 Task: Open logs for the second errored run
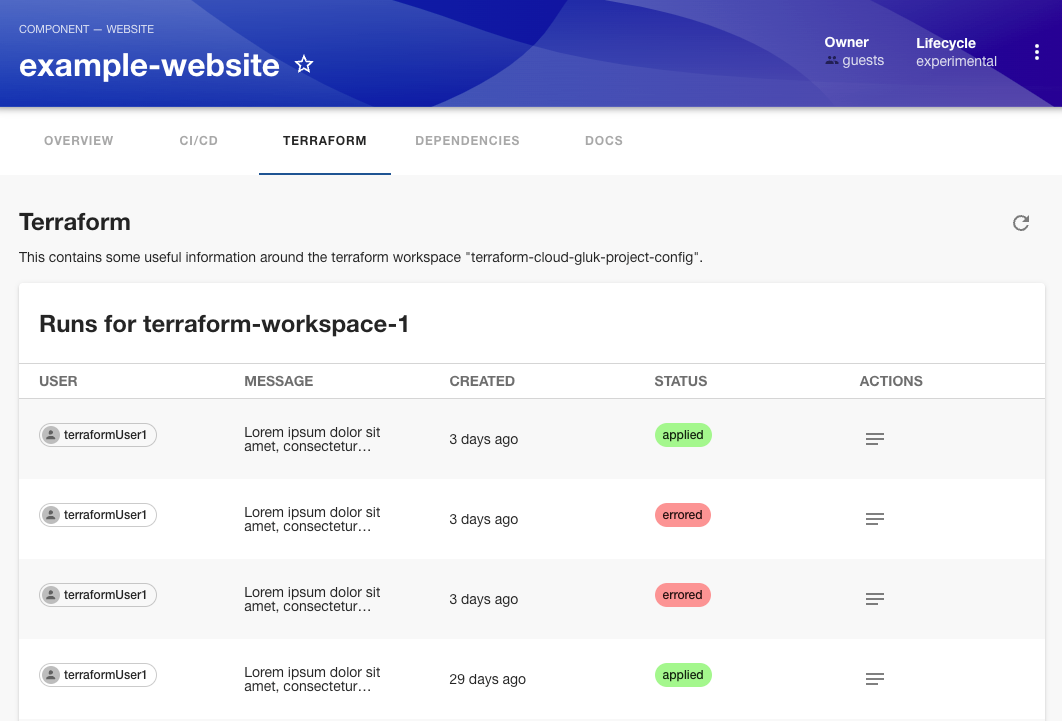(x=874, y=599)
